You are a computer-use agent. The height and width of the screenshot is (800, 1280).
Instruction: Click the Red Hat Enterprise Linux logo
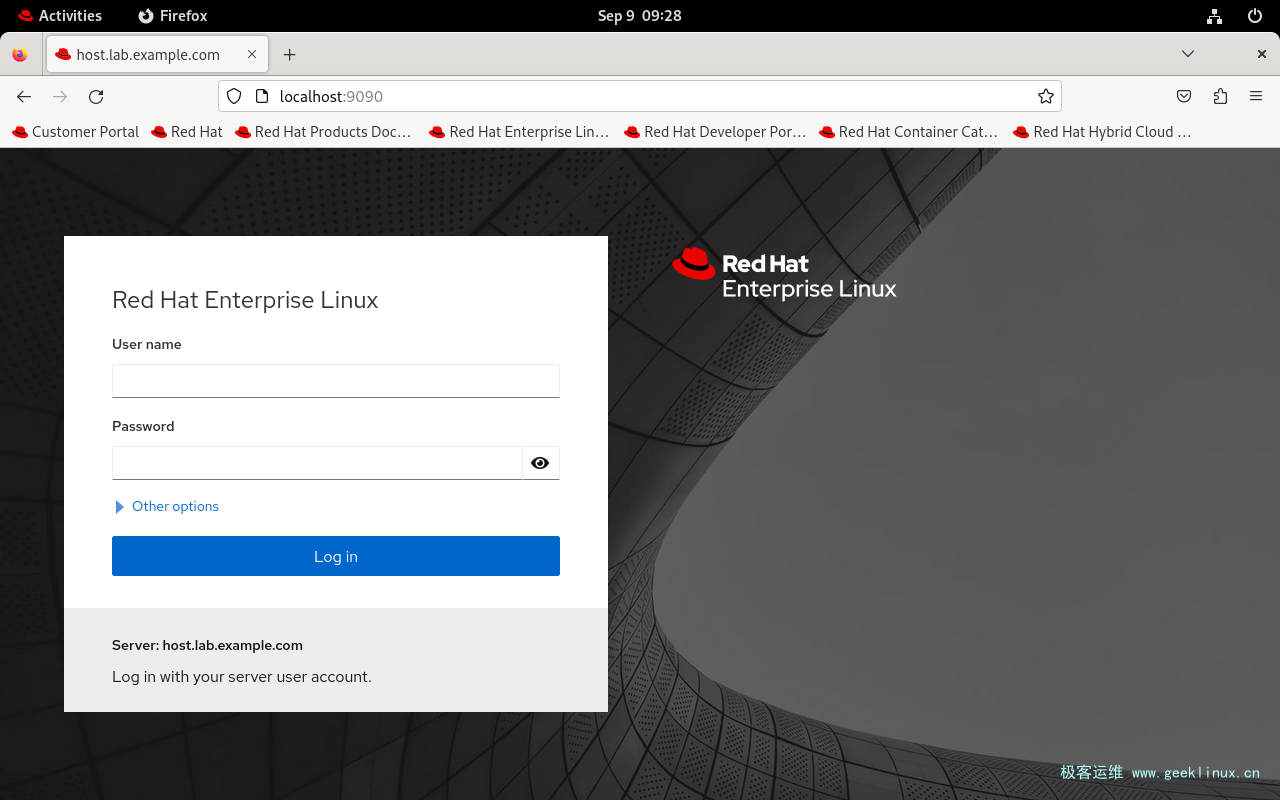pos(784,274)
